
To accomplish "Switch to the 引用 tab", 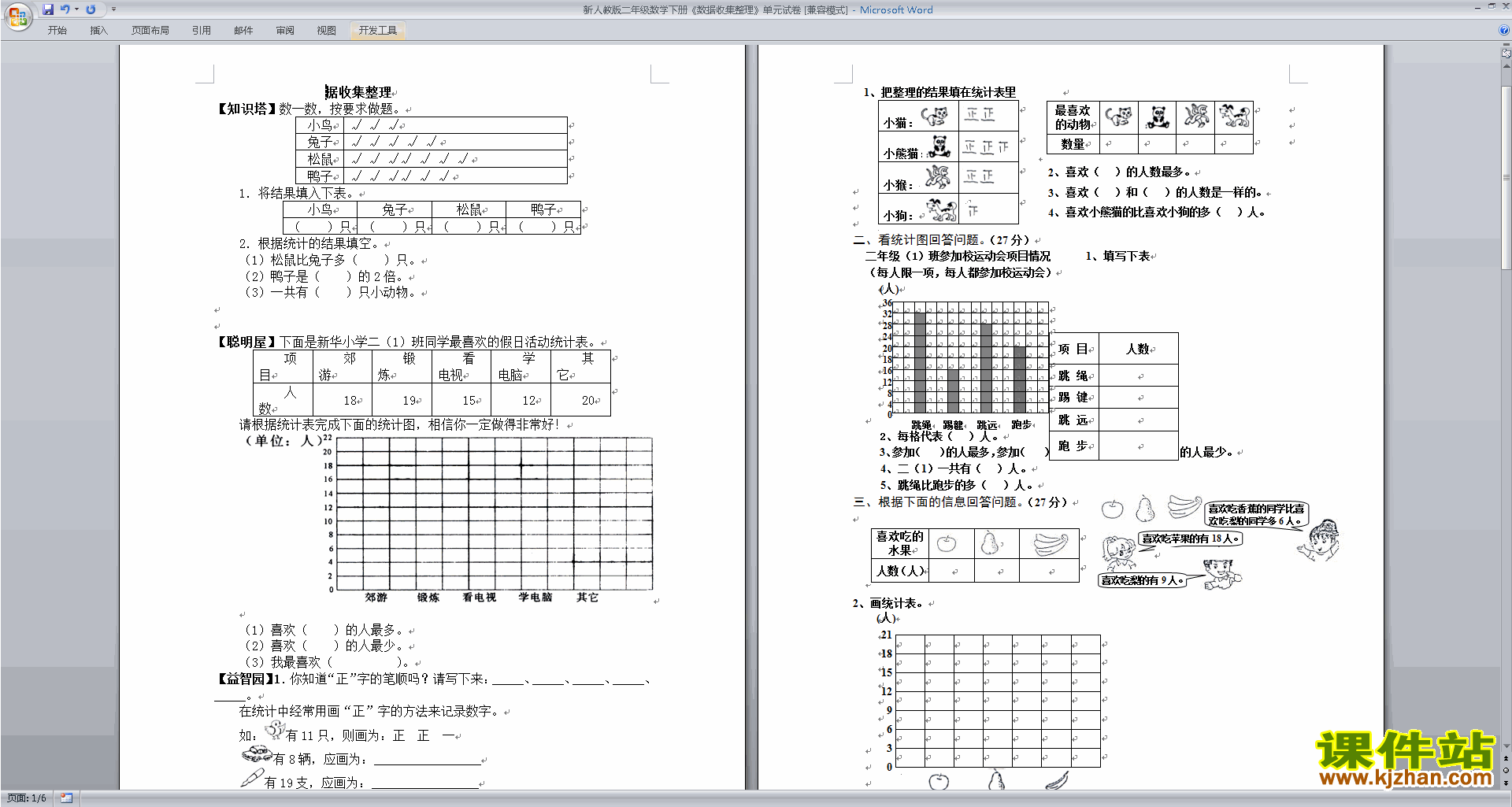I will [x=201, y=31].
